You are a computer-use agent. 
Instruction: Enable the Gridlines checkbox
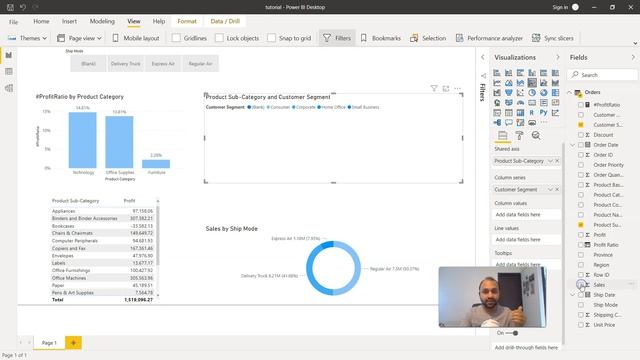[176, 38]
